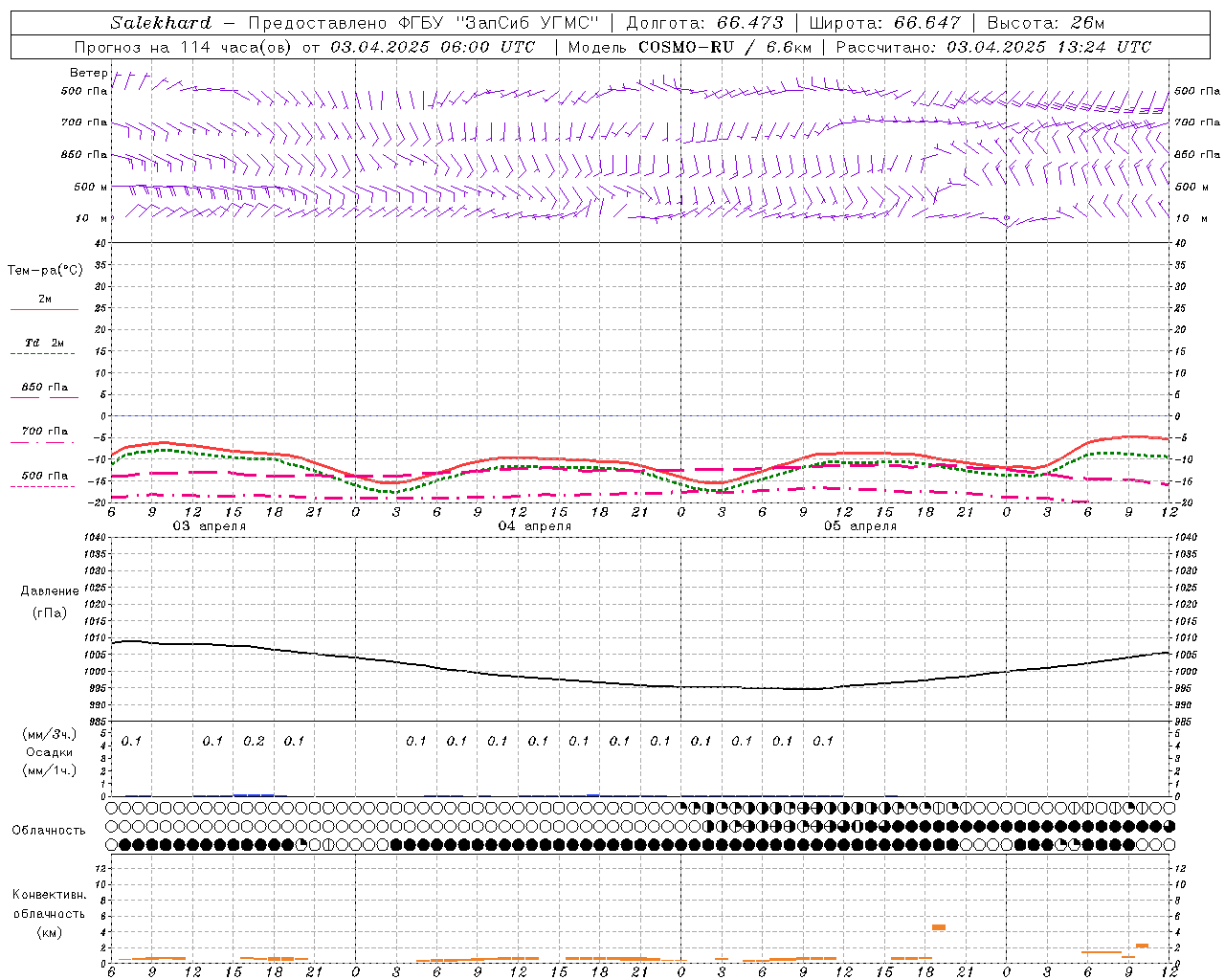Viewport: 1225px width, 980px height.
Task: Click the "Ветер" wind panel label
Action: (x=89, y=73)
